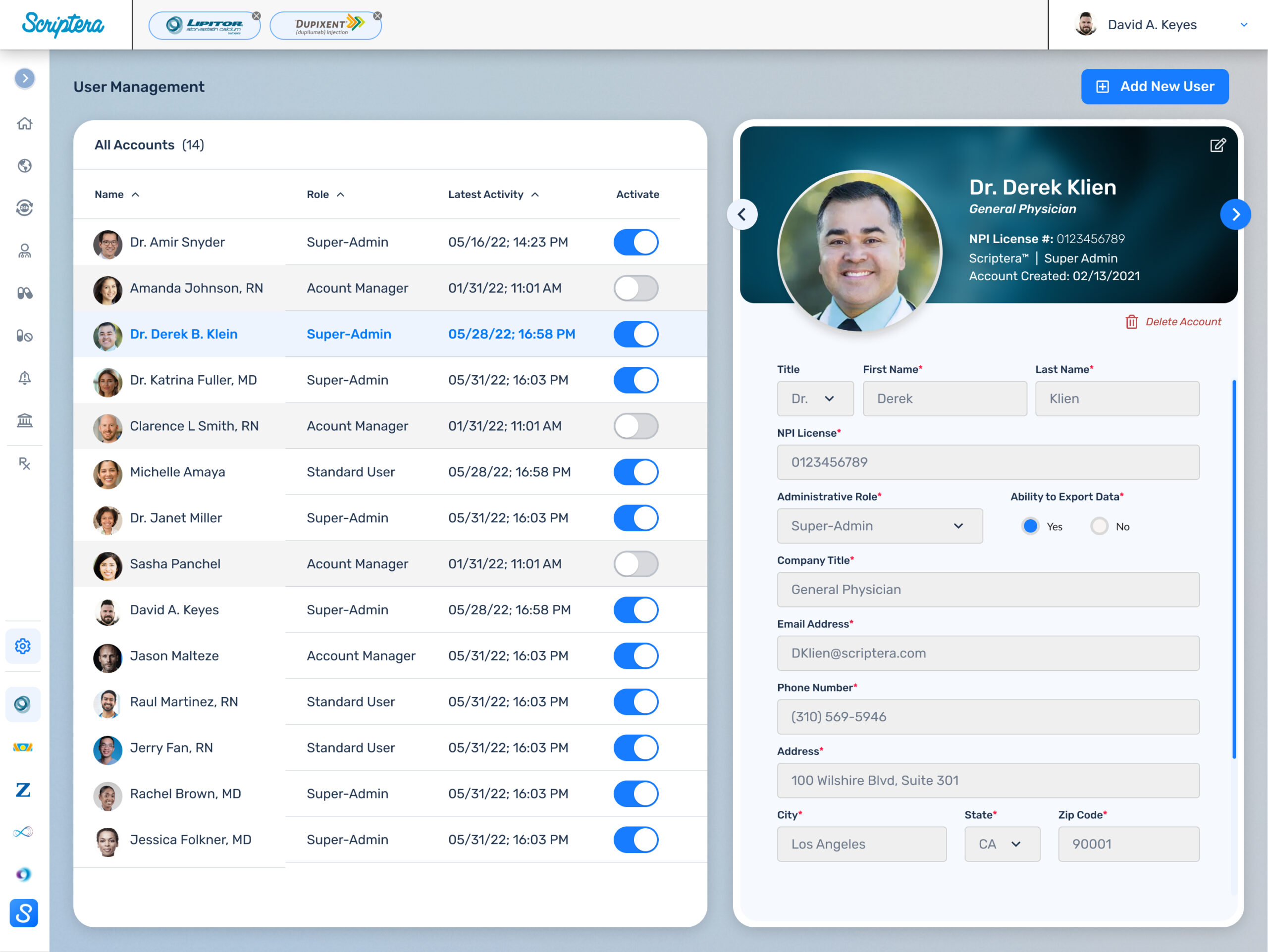The image size is (1268, 952).
Task: Click the Email Address input field
Action: 988,653
